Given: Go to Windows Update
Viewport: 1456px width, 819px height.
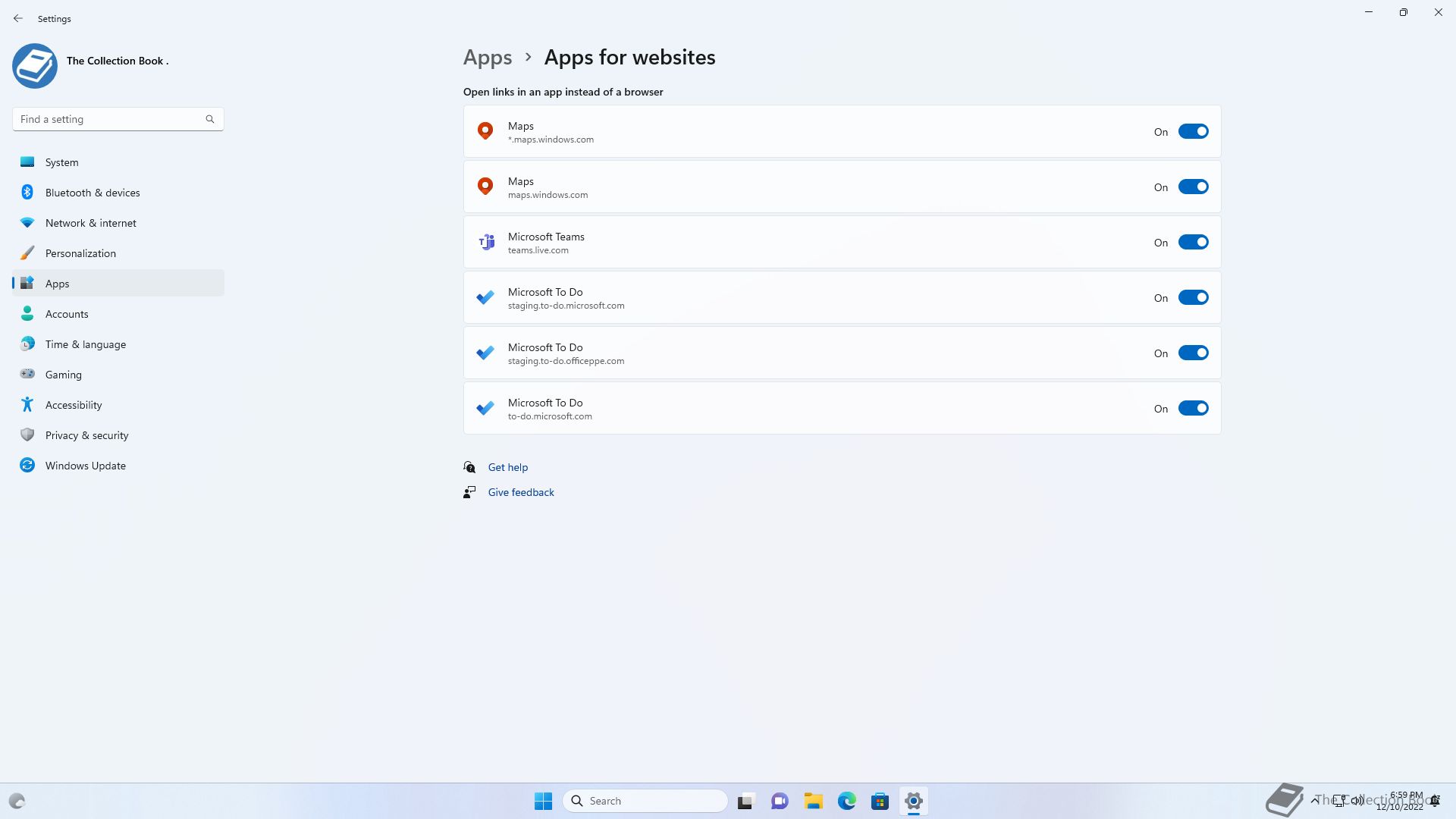Looking at the screenshot, I should (118, 465).
